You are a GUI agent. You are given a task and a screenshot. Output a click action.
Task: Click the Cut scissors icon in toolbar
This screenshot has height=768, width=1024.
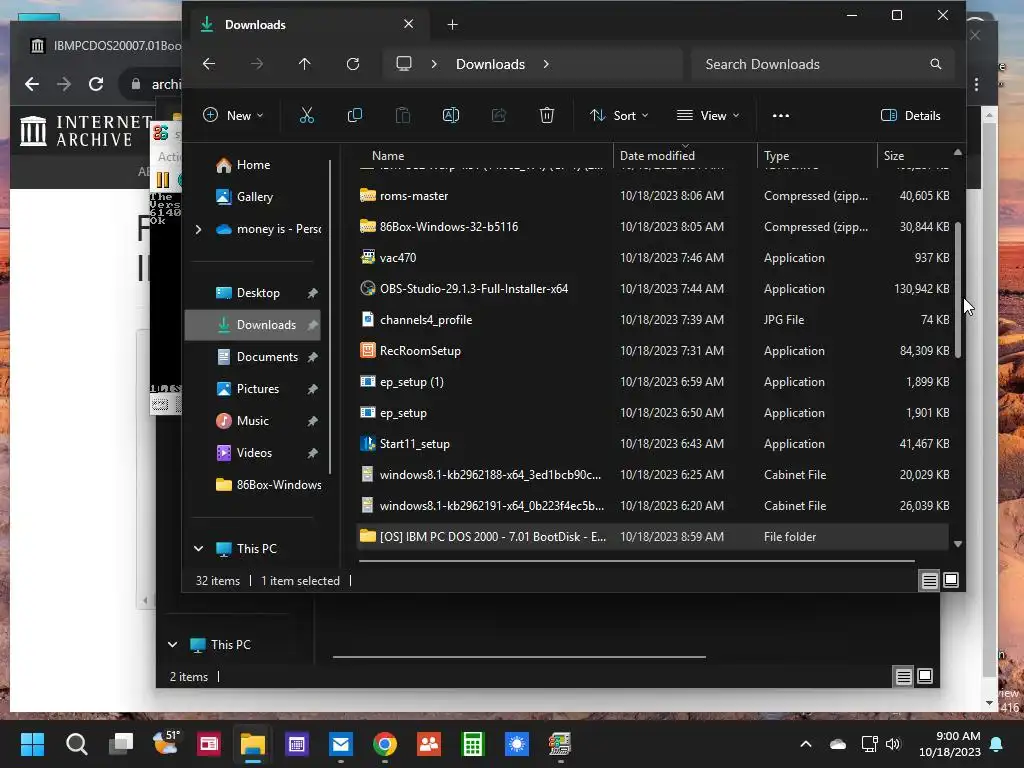306,116
